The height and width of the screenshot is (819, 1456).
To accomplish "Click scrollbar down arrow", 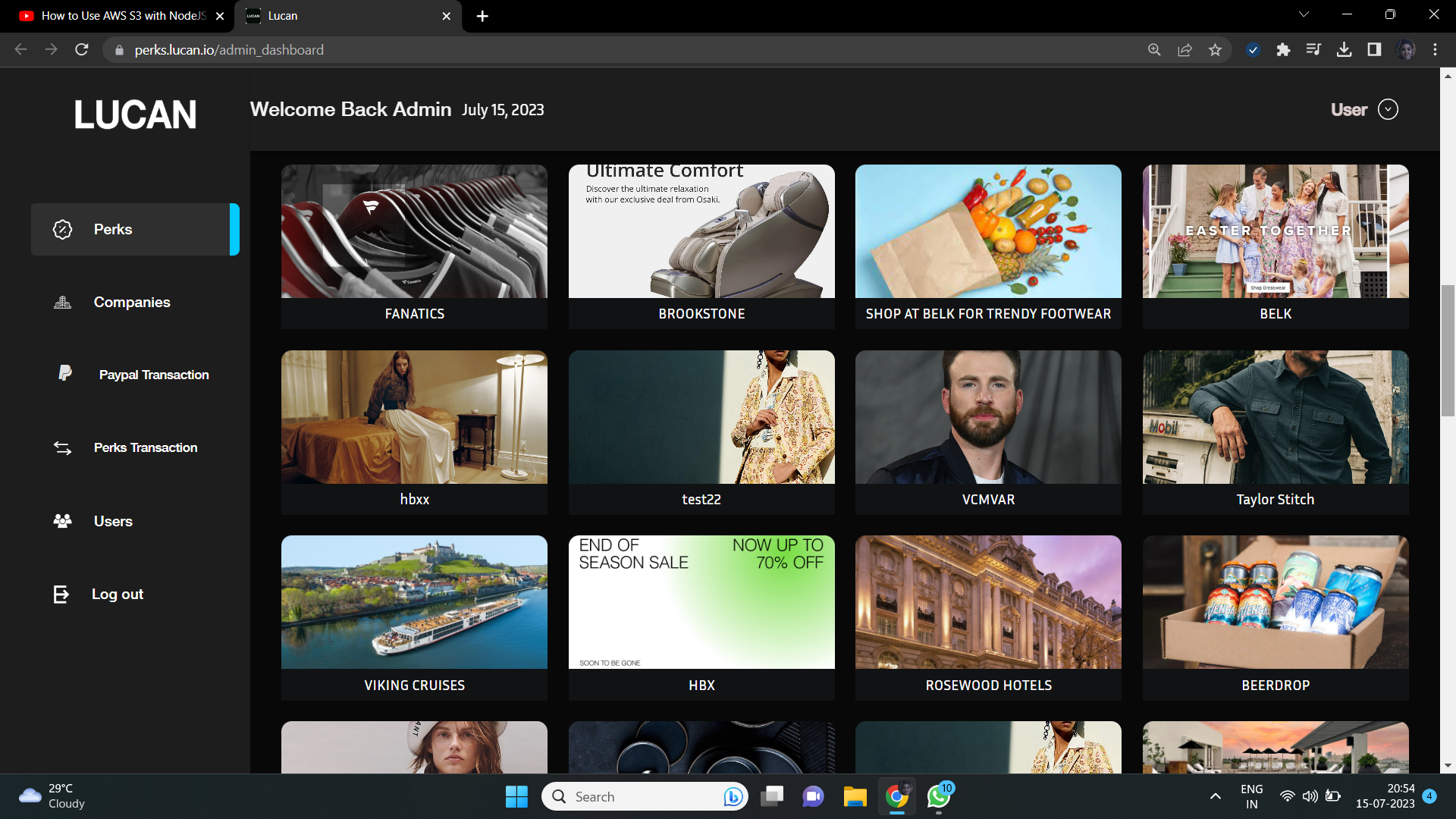I will 1448,766.
